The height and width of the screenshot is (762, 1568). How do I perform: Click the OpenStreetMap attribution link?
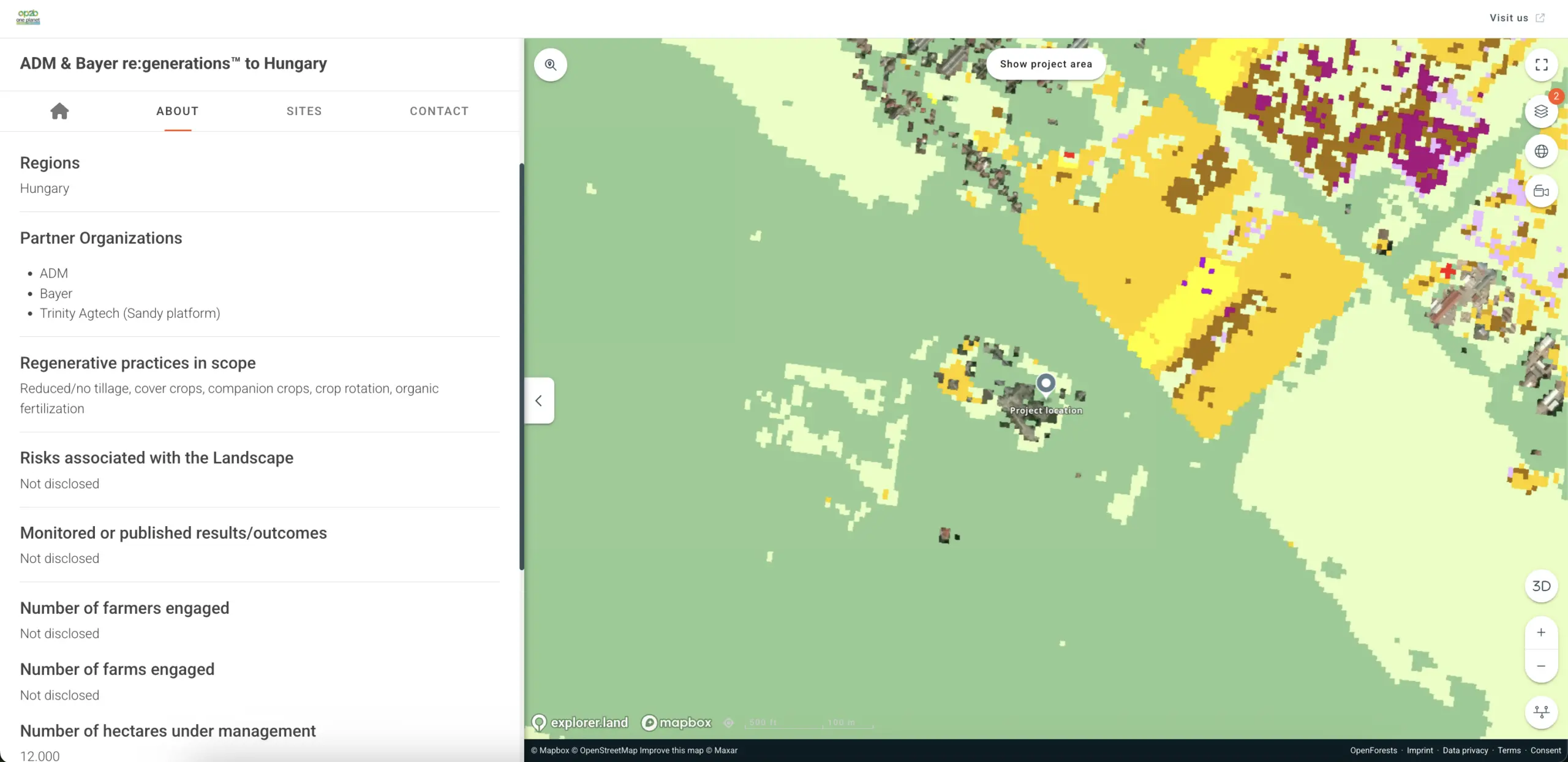[x=605, y=750]
